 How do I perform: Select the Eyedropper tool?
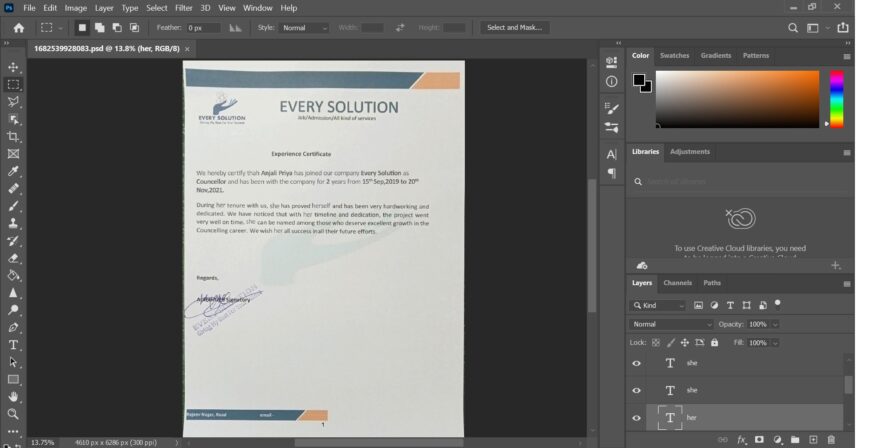pos(13,171)
